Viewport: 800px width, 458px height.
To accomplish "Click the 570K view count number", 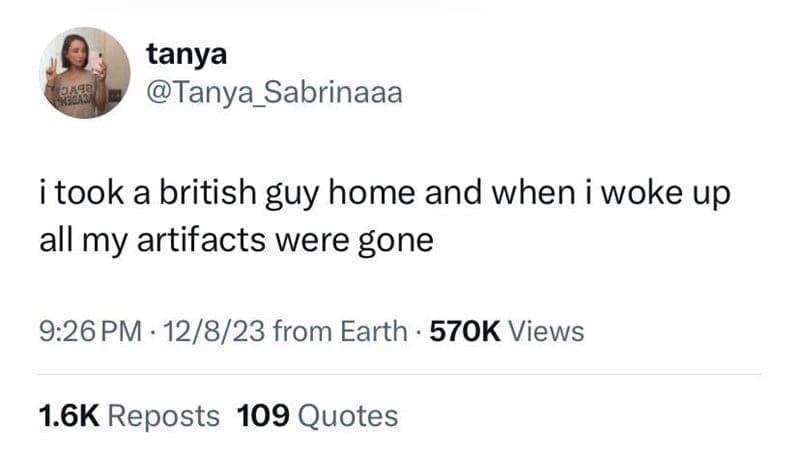I will tap(464, 329).
